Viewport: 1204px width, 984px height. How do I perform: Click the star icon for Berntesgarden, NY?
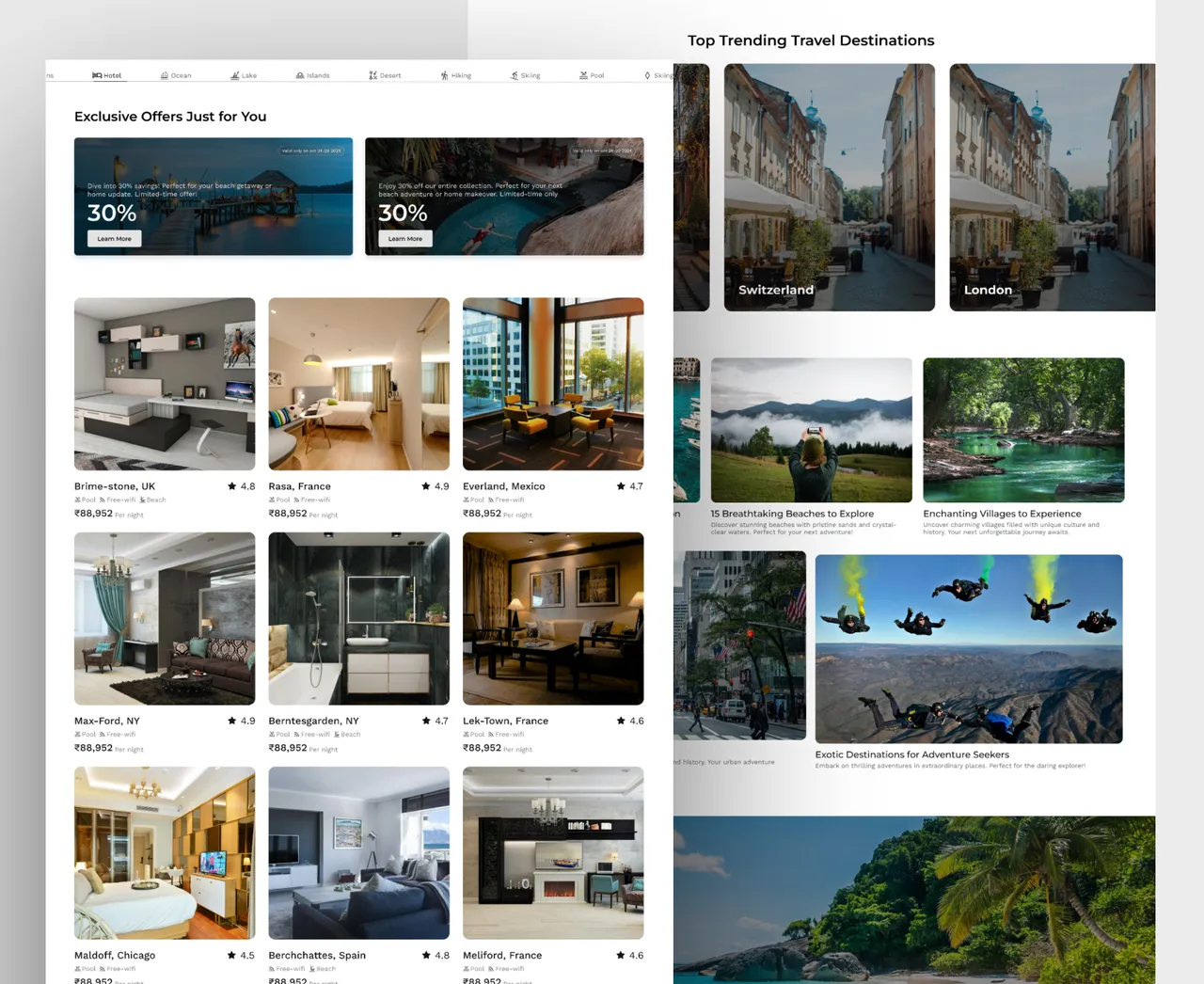click(x=426, y=721)
